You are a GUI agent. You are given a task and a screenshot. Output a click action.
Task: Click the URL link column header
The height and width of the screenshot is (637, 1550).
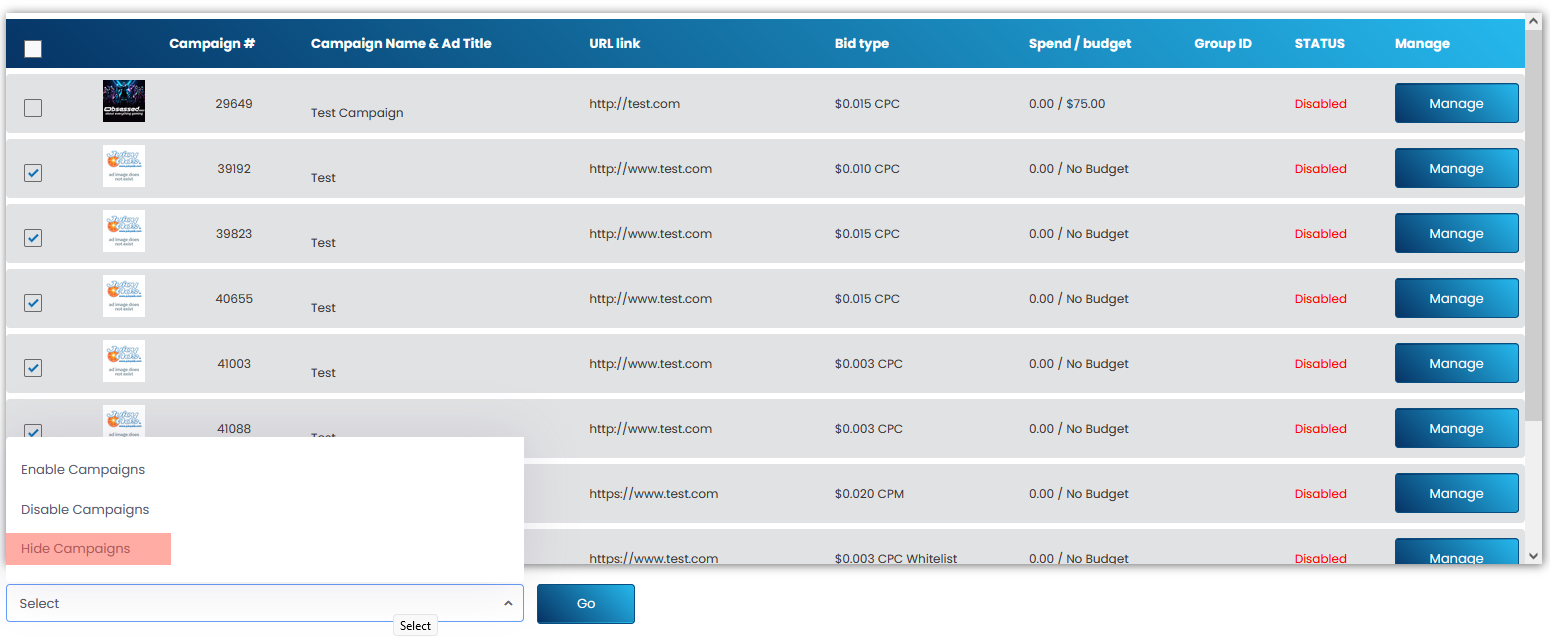615,44
